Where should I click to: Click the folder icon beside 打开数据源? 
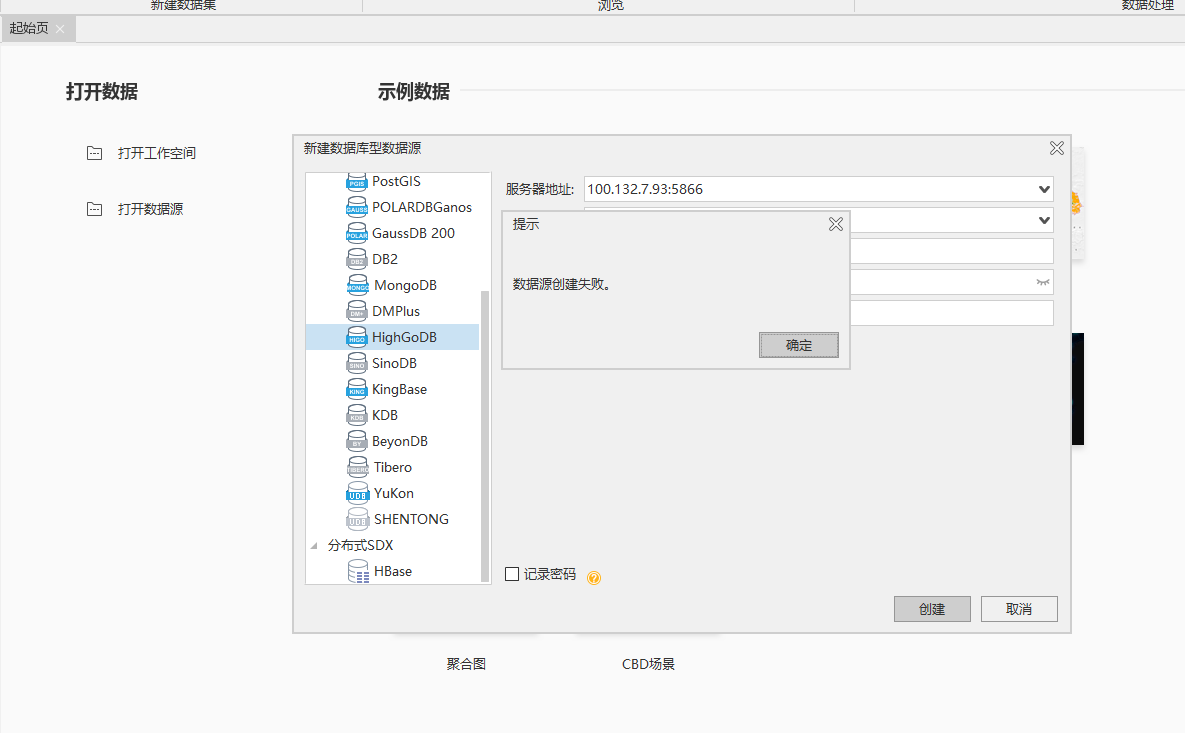(x=94, y=209)
